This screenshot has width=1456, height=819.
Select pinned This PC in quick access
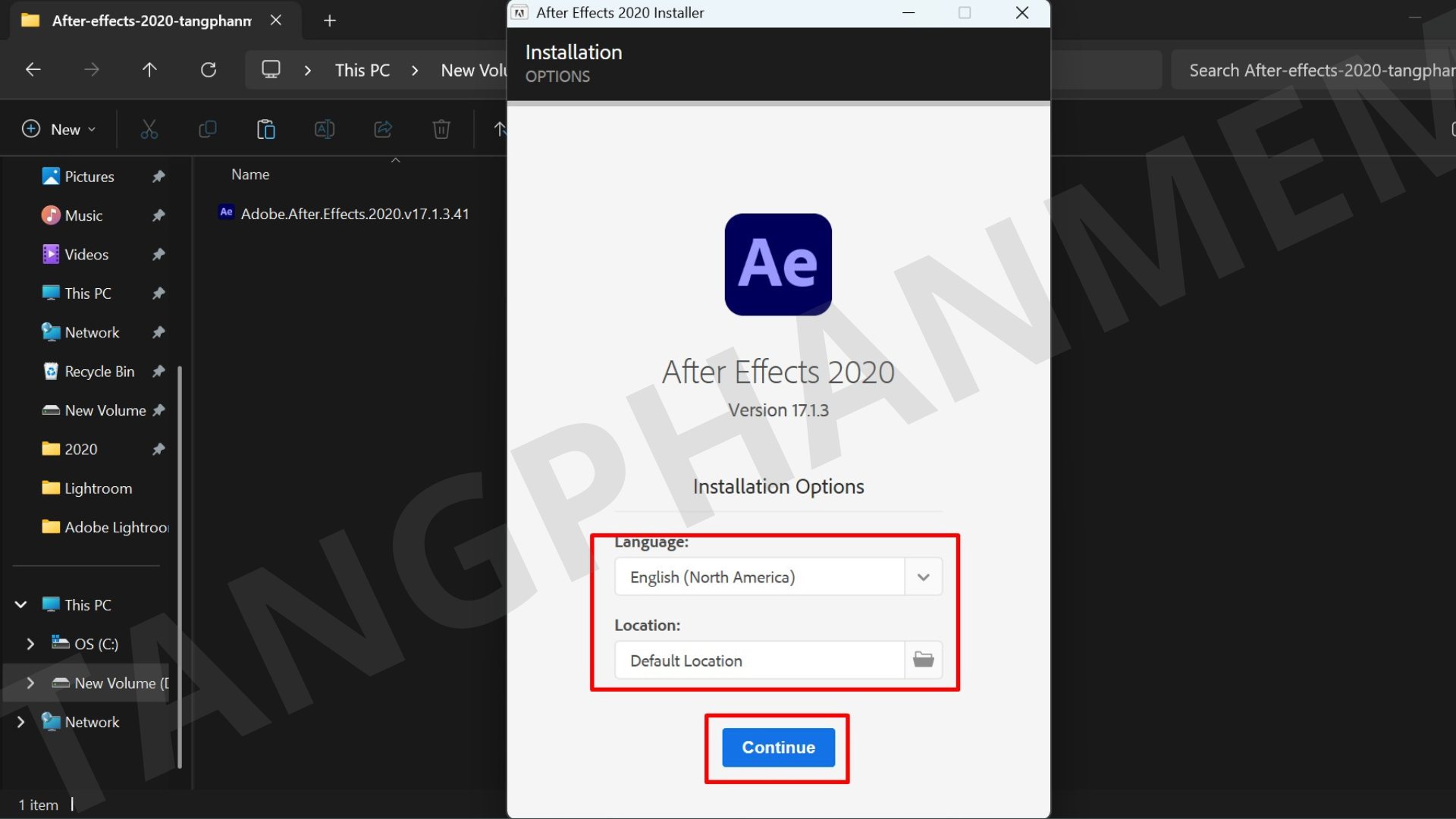(88, 293)
